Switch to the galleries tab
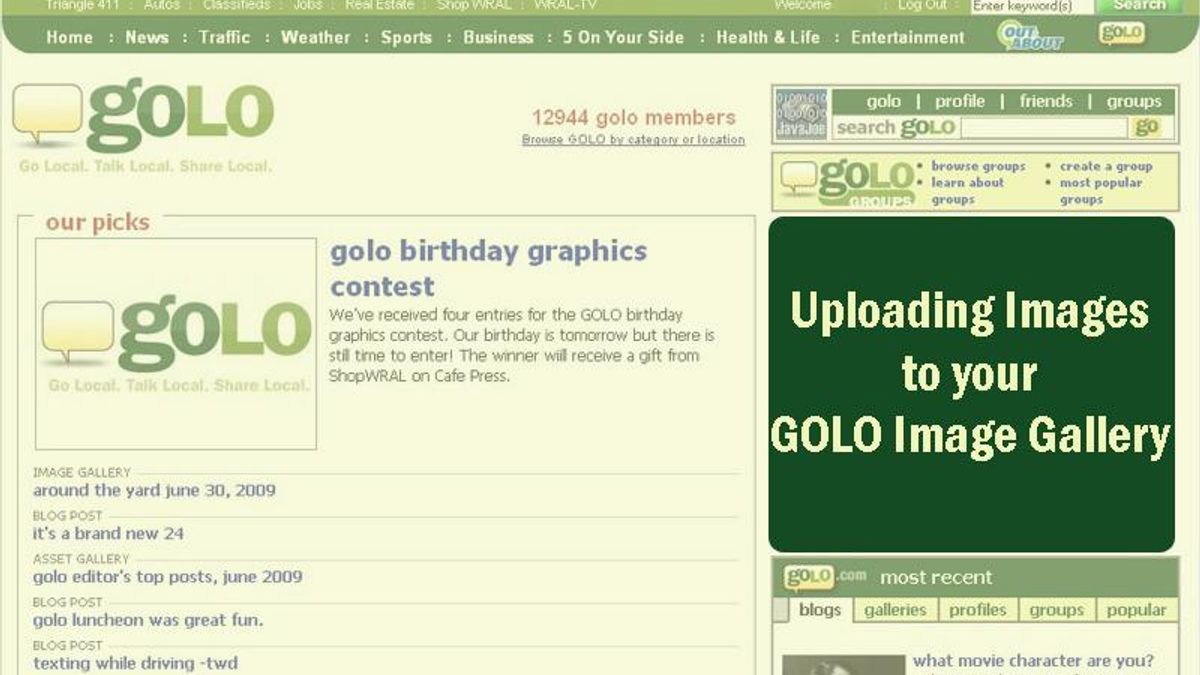This screenshot has width=1200, height=675. [895, 610]
